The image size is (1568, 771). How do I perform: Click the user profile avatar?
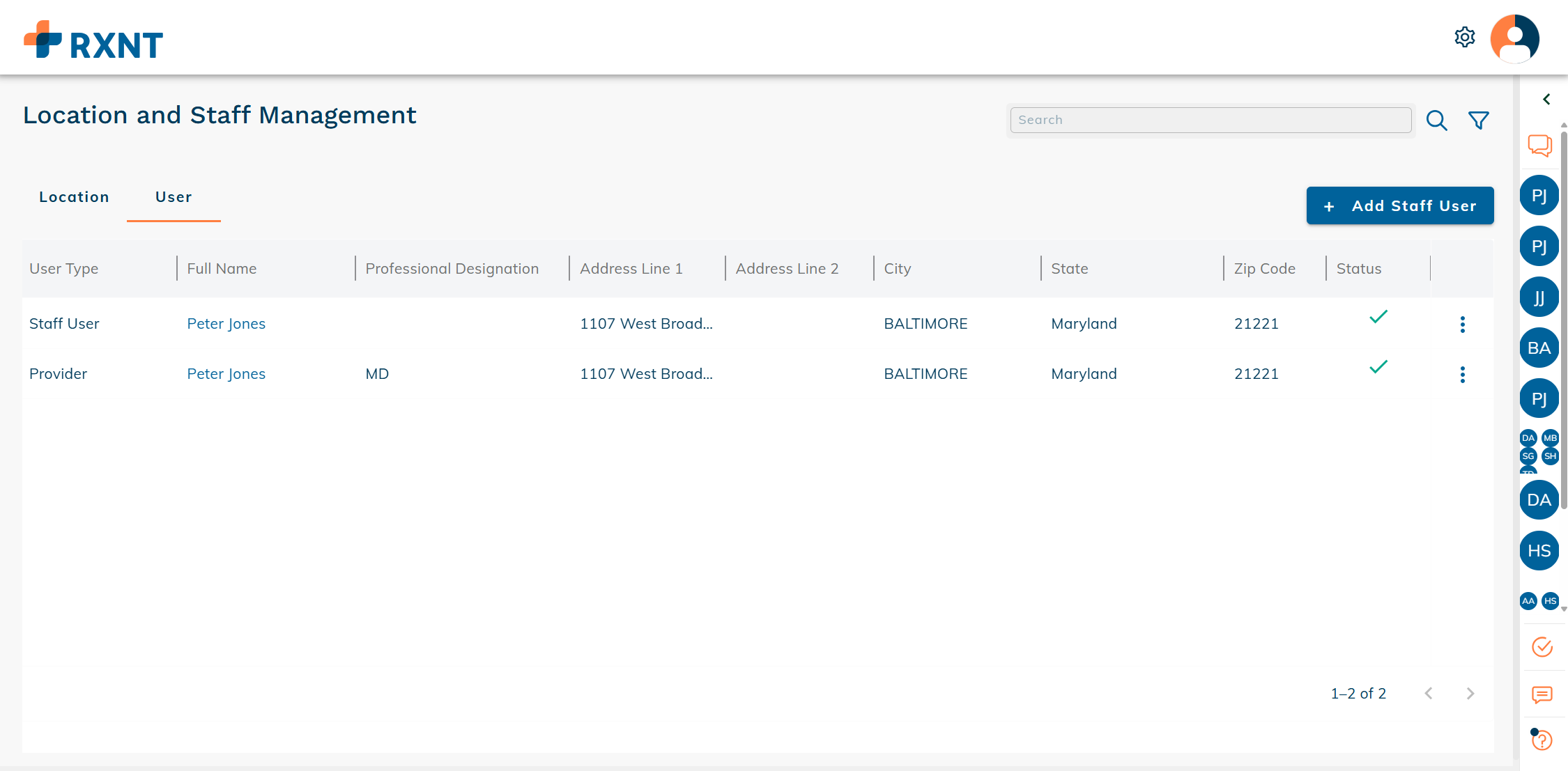[1514, 38]
